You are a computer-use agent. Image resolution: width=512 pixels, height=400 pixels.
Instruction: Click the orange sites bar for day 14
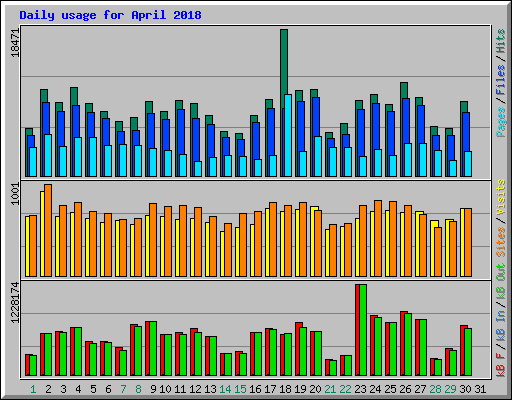pyautogui.click(x=228, y=250)
